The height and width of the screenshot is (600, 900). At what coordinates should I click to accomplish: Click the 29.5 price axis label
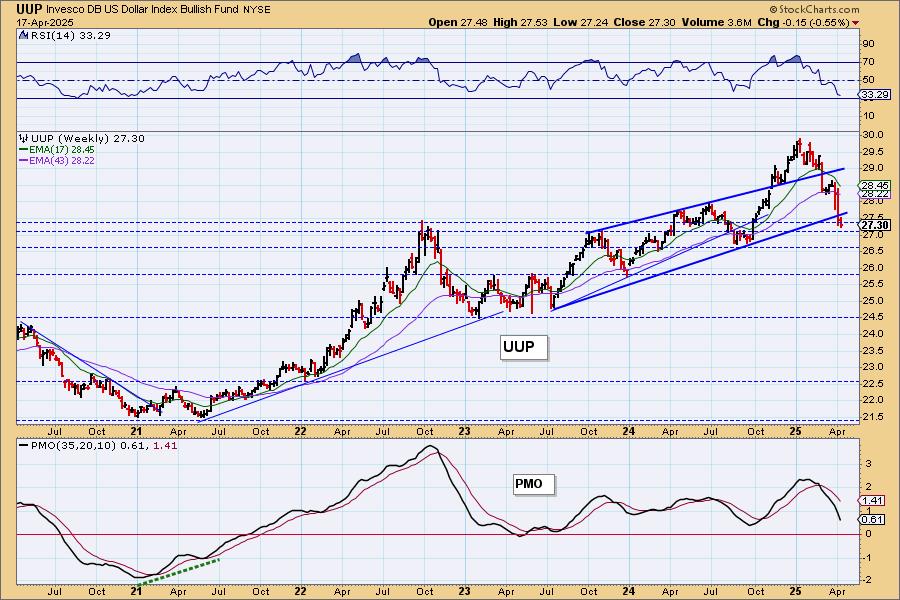[x=873, y=152]
